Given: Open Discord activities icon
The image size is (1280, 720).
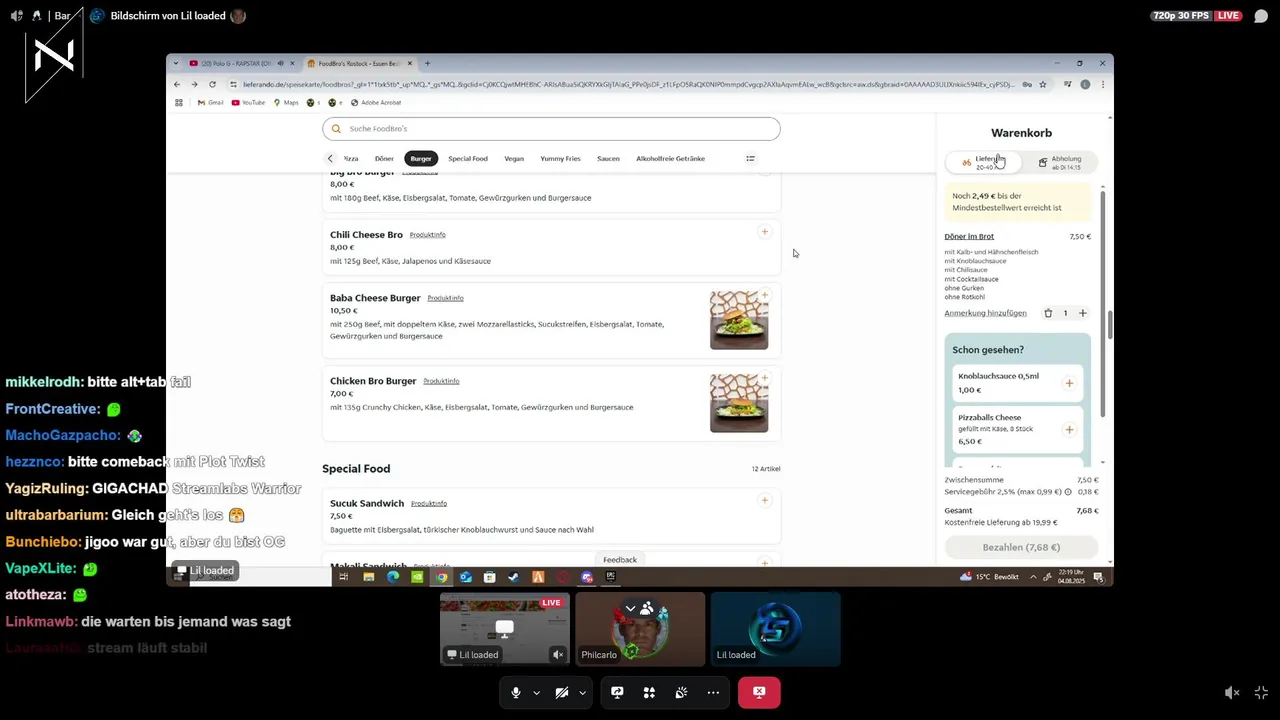Looking at the screenshot, I should [649, 692].
